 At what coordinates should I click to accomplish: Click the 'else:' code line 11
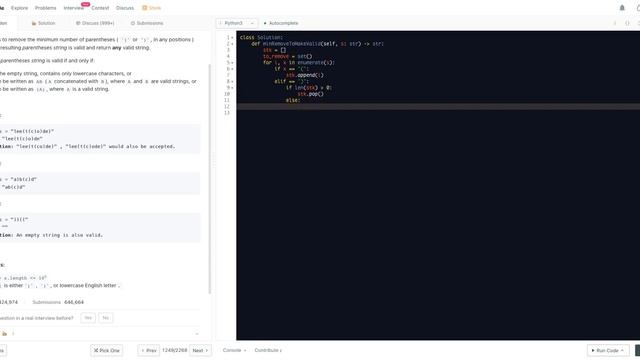pos(293,100)
